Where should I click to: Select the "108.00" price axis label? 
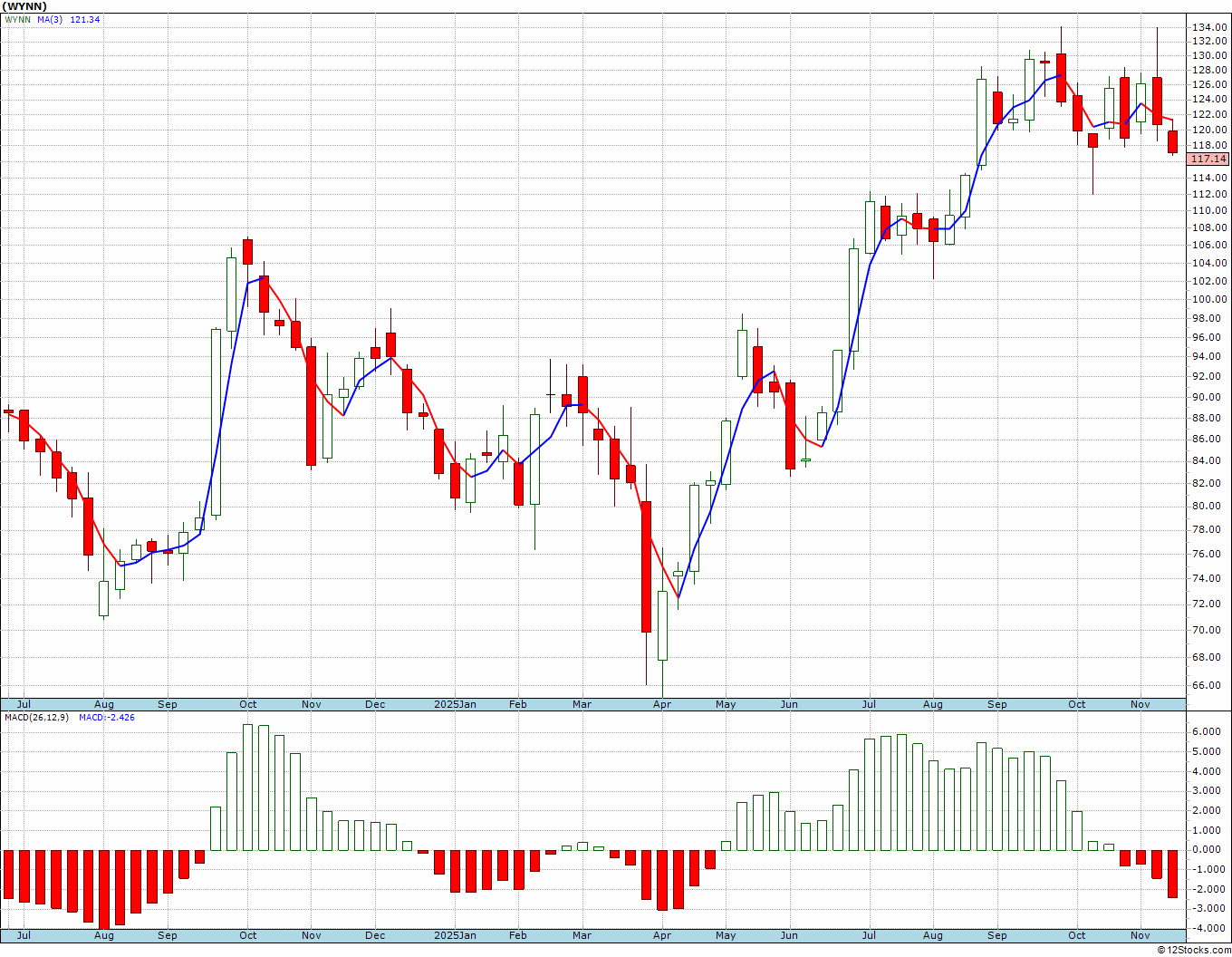pos(1210,227)
